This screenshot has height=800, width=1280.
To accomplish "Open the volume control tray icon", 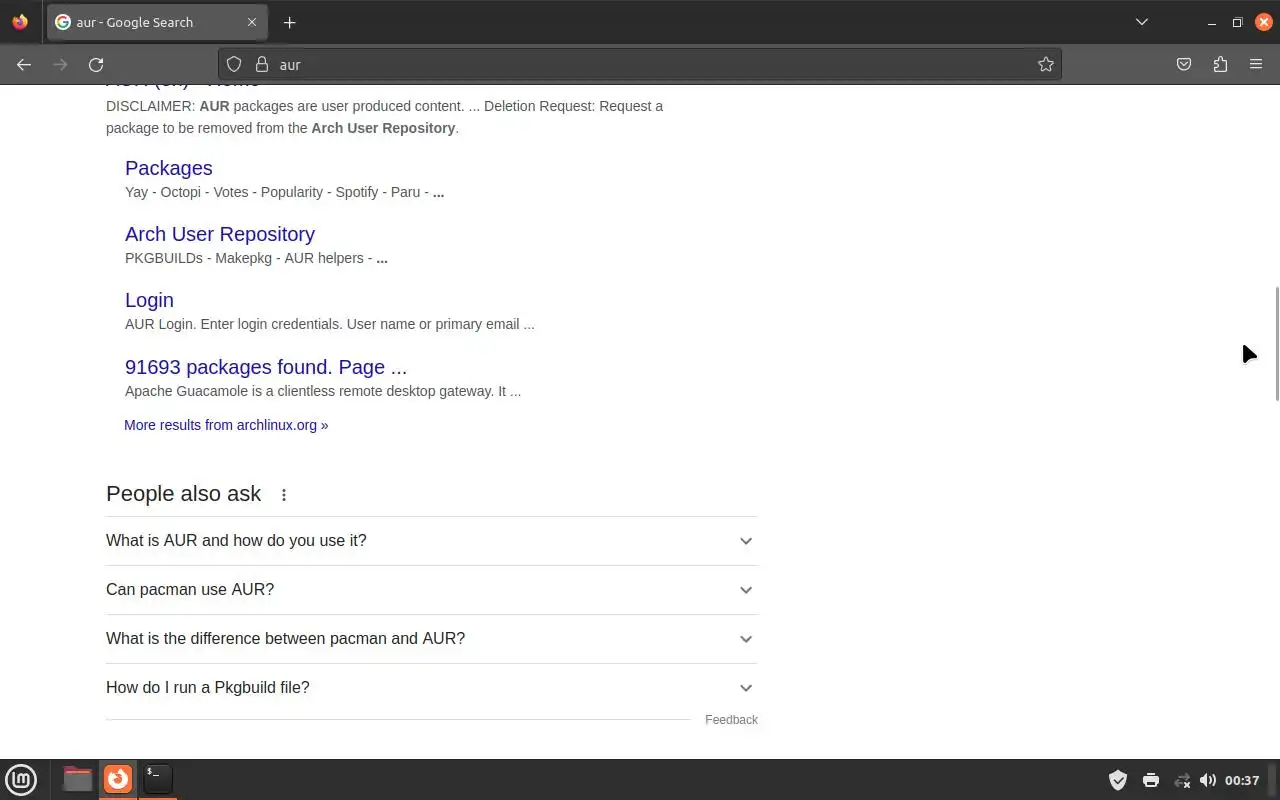I will coord(1208,780).
